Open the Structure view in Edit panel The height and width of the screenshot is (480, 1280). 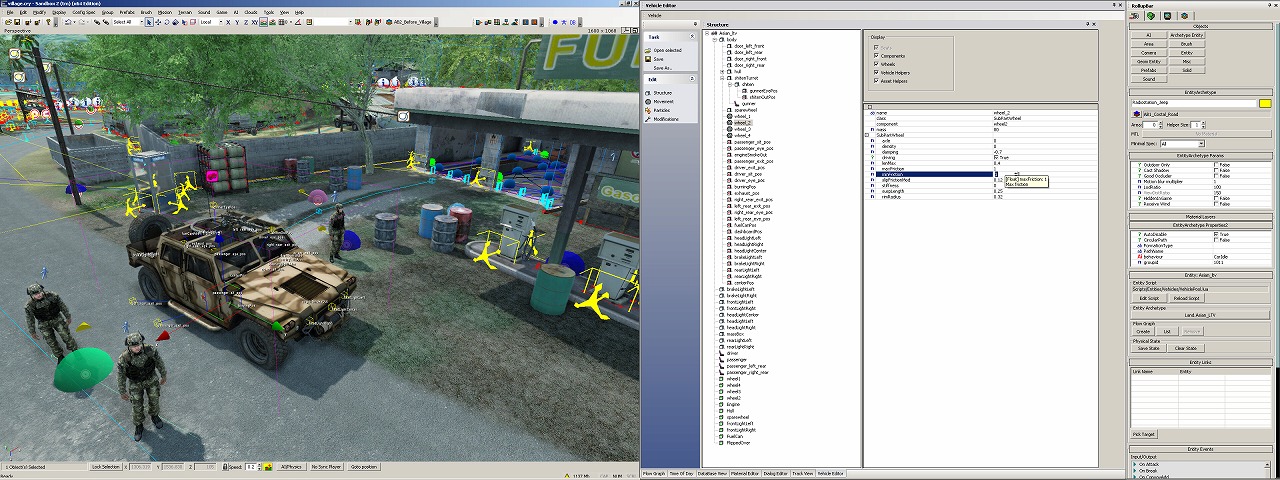tap(662, 92)
